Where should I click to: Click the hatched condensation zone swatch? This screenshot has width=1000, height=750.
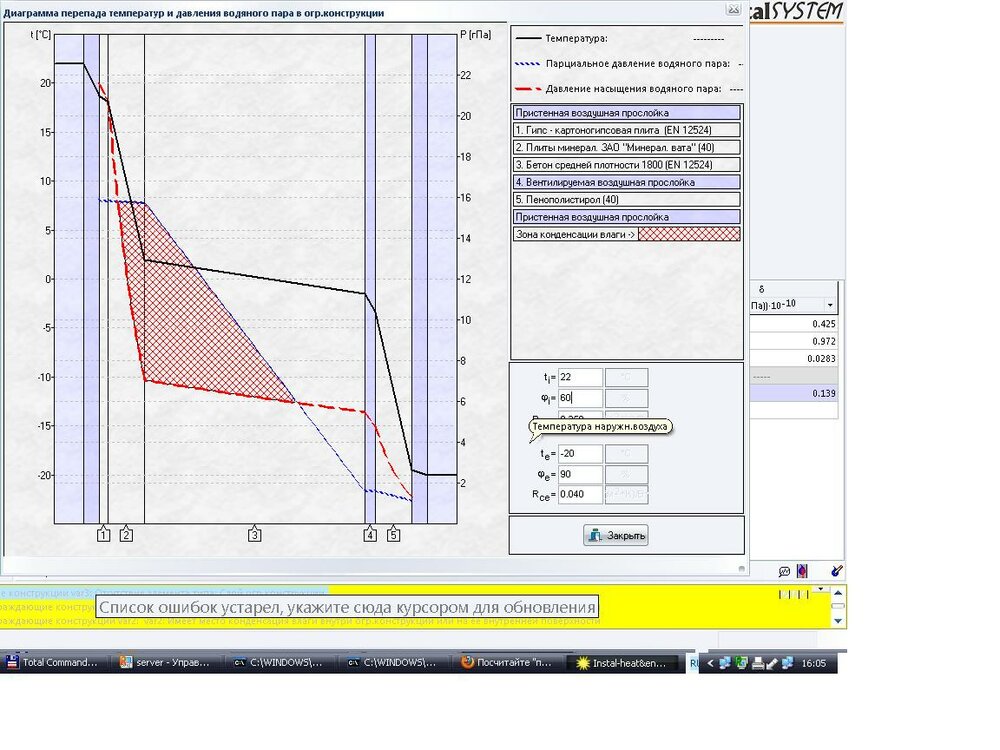click(689, 234)
